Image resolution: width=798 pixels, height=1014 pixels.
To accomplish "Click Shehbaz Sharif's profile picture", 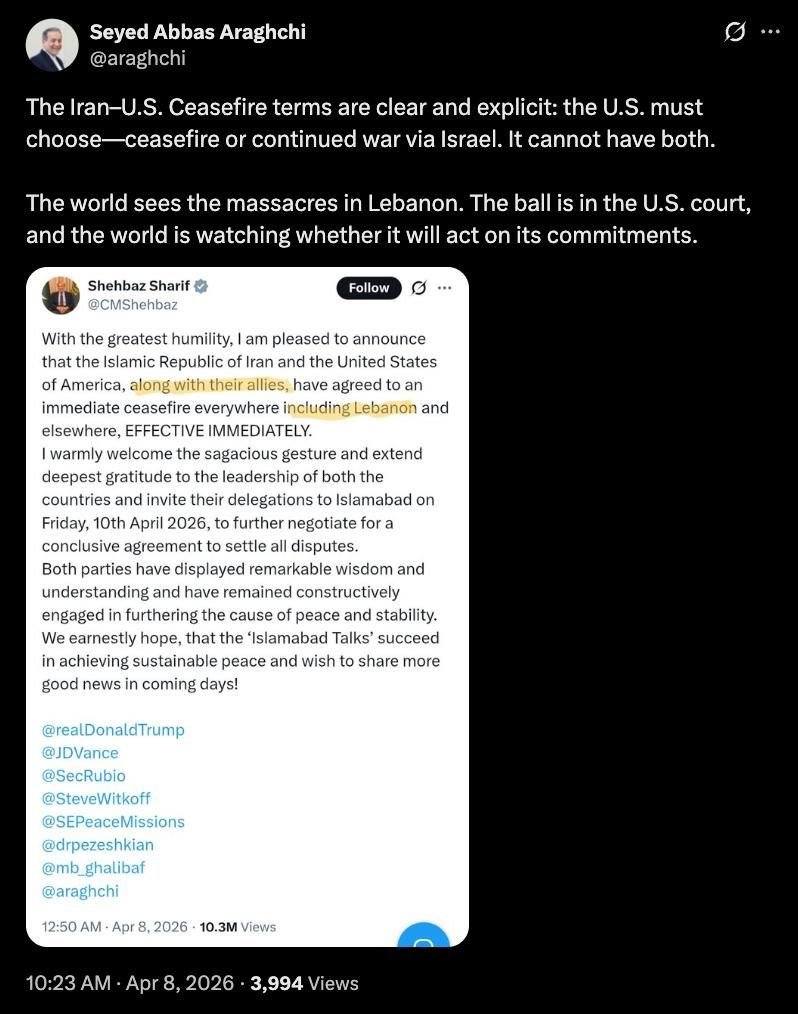I will click(x=61, y=296).
